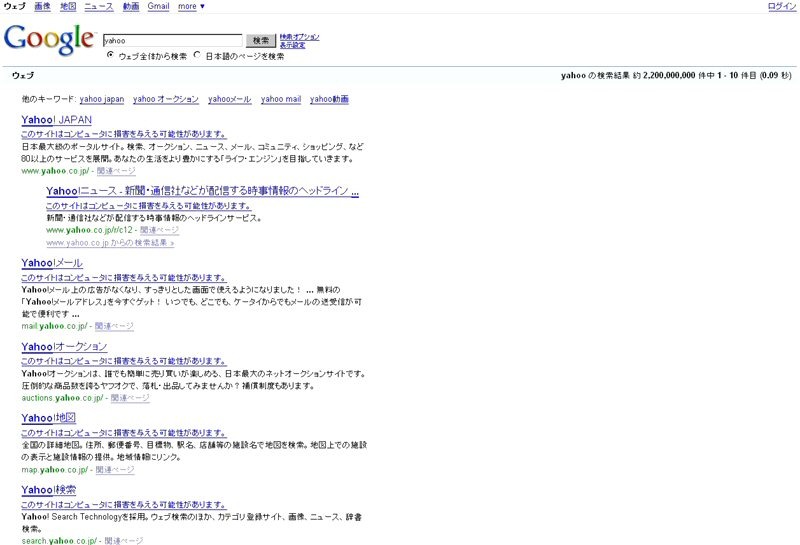Screen dimensions: 800x545
Task: Open the 画像 tab in top navigation
Action: coord(42,7)
